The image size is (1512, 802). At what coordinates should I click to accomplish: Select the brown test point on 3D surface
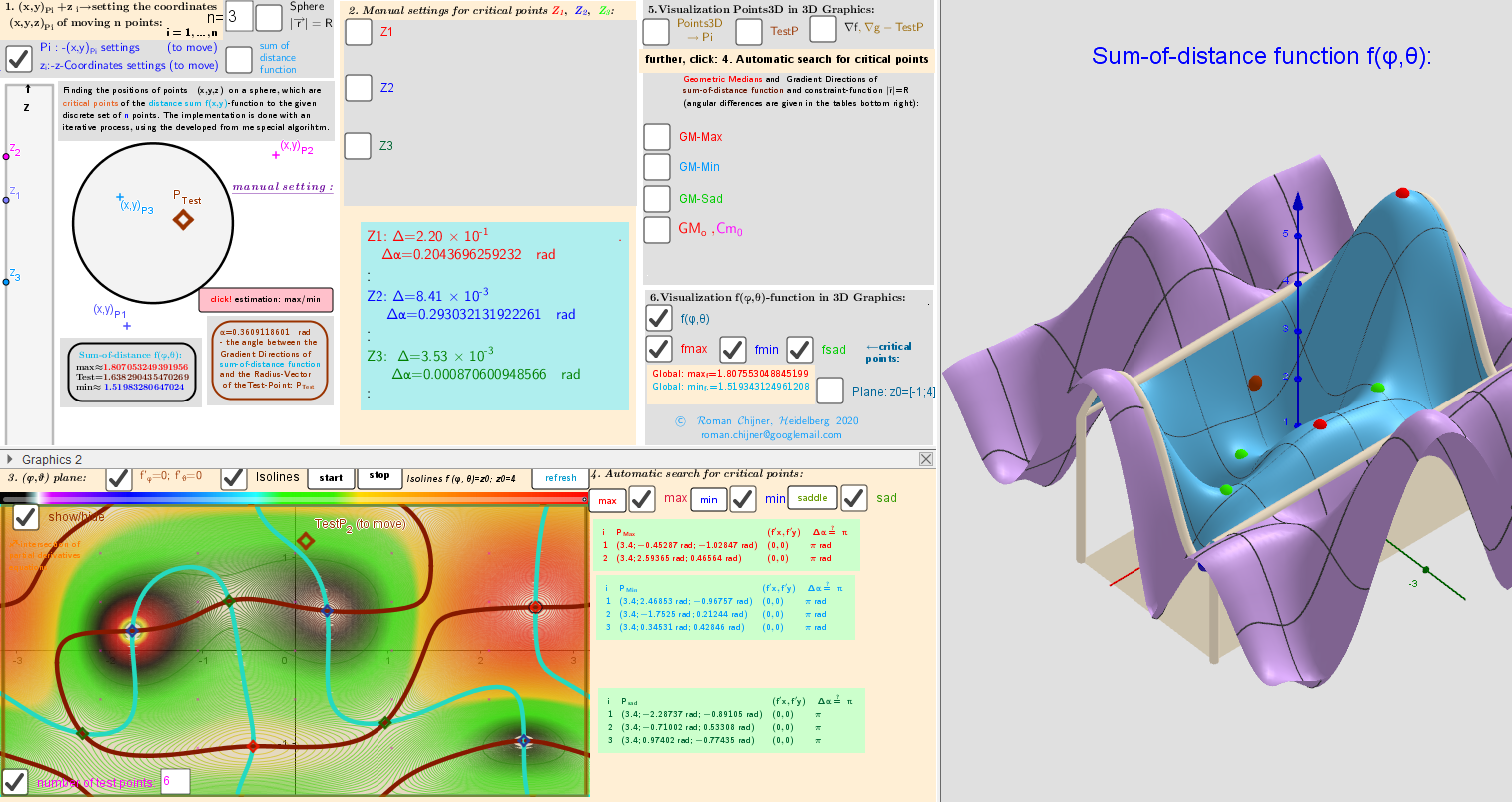pos(1255,383)
